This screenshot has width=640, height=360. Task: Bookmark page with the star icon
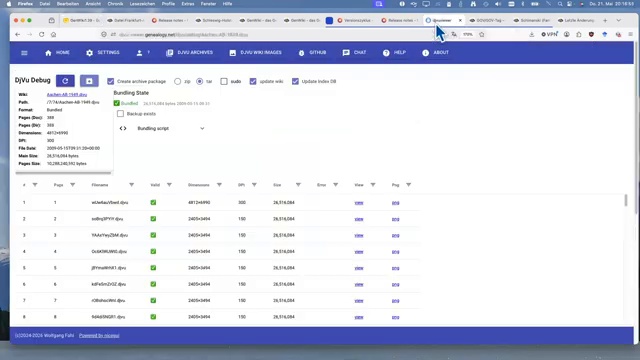482,35
